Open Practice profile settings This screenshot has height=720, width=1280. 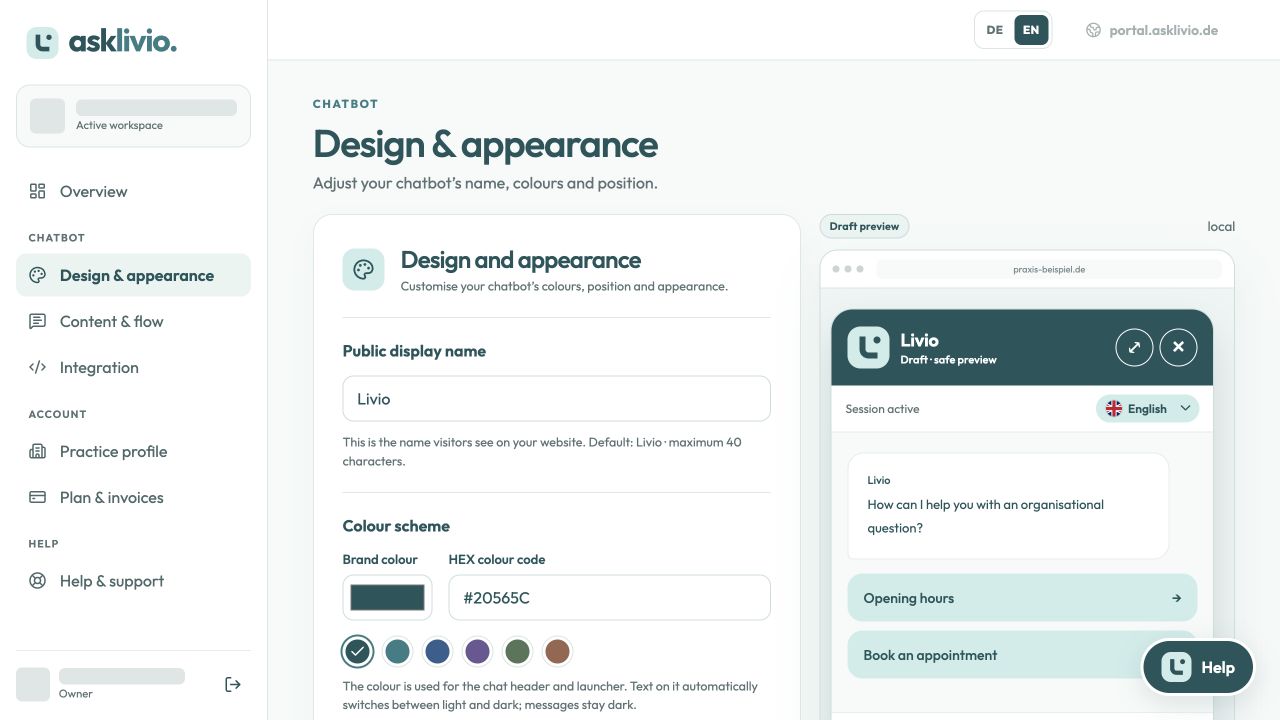pyautogui.click(x=133, y=451)
